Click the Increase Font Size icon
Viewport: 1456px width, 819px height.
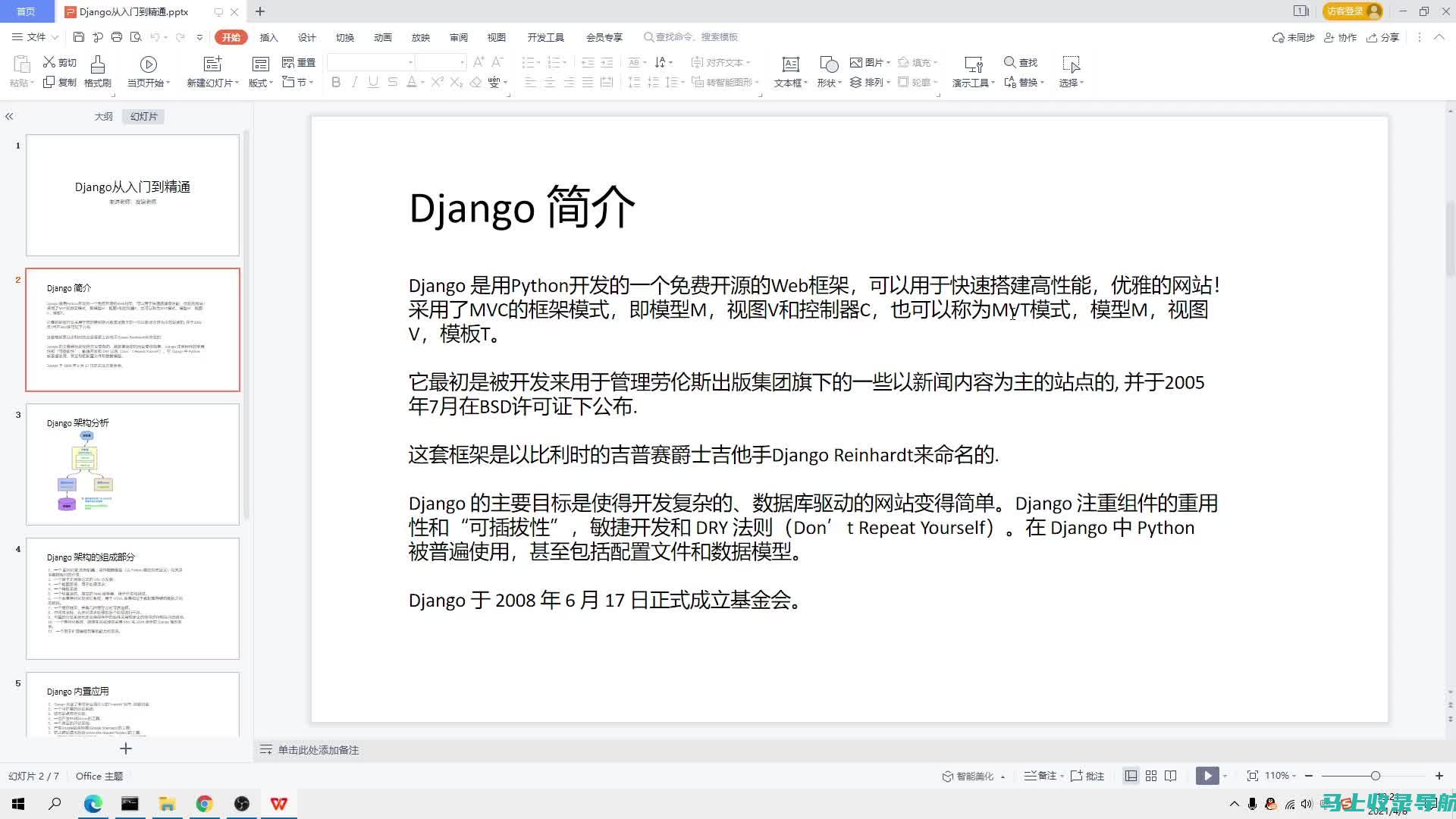(479, 62)
